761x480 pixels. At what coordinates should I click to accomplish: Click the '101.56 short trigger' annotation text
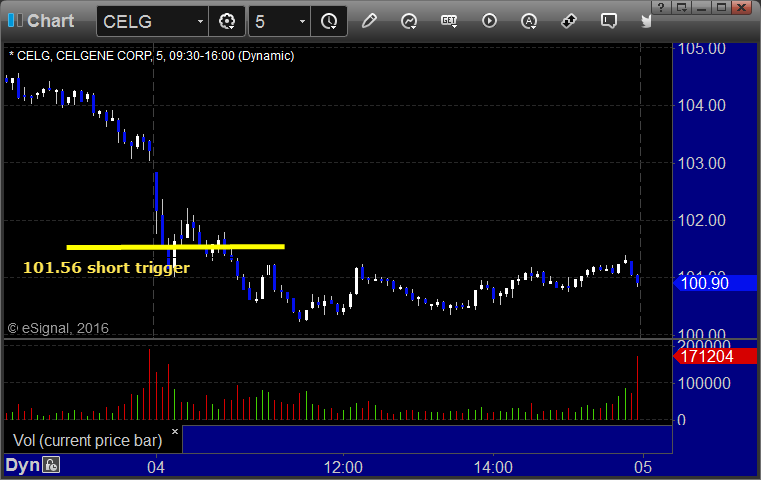(106, 267)
